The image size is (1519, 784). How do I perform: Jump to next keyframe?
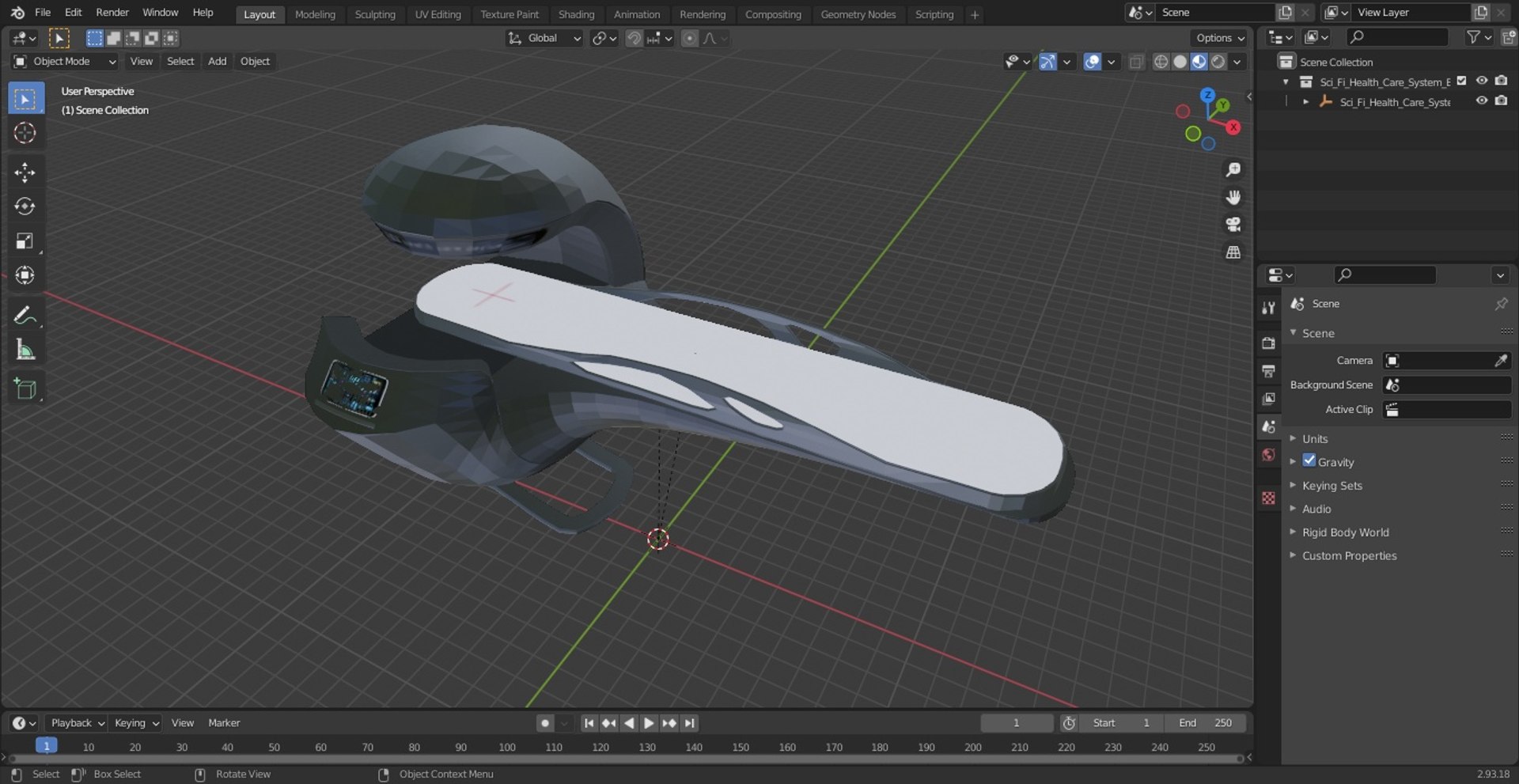click(669, 723)
